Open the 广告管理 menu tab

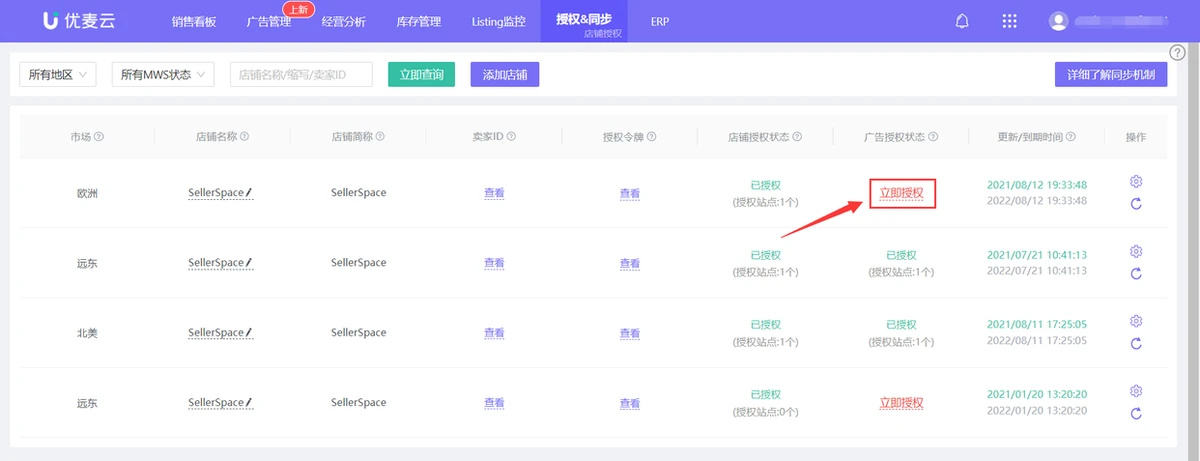268,21
